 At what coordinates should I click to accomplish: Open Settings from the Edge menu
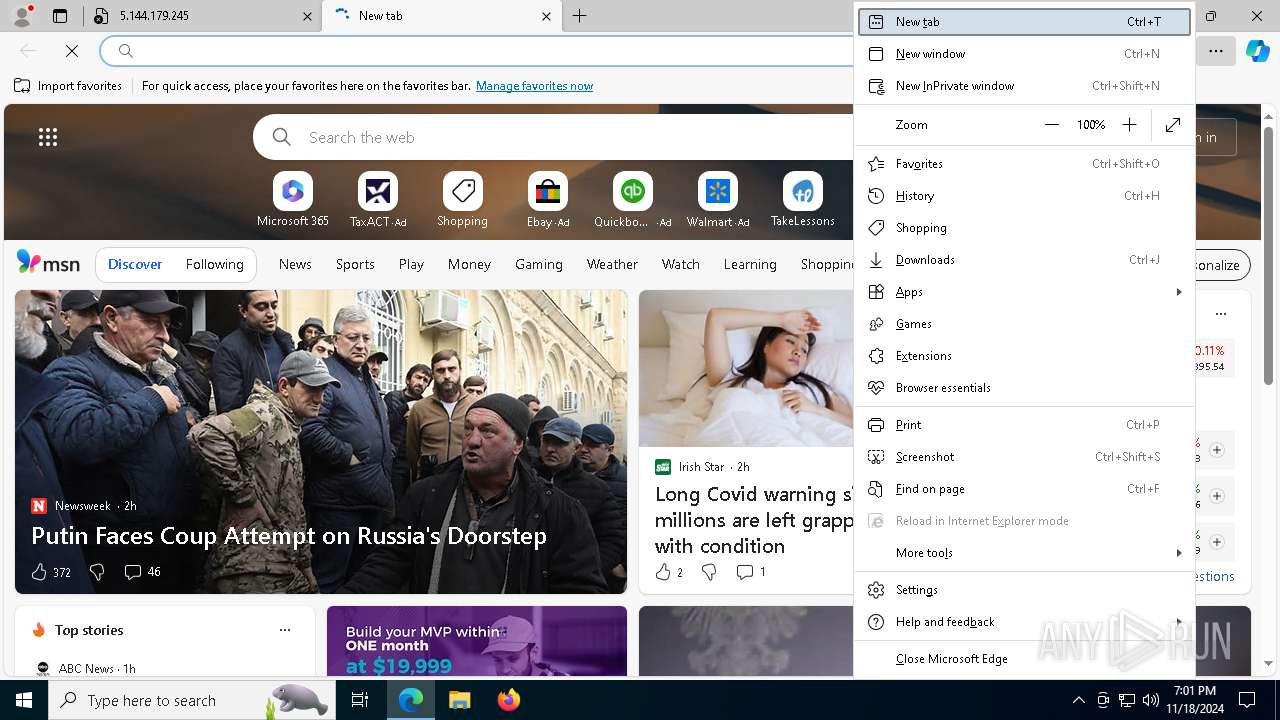1025,590
